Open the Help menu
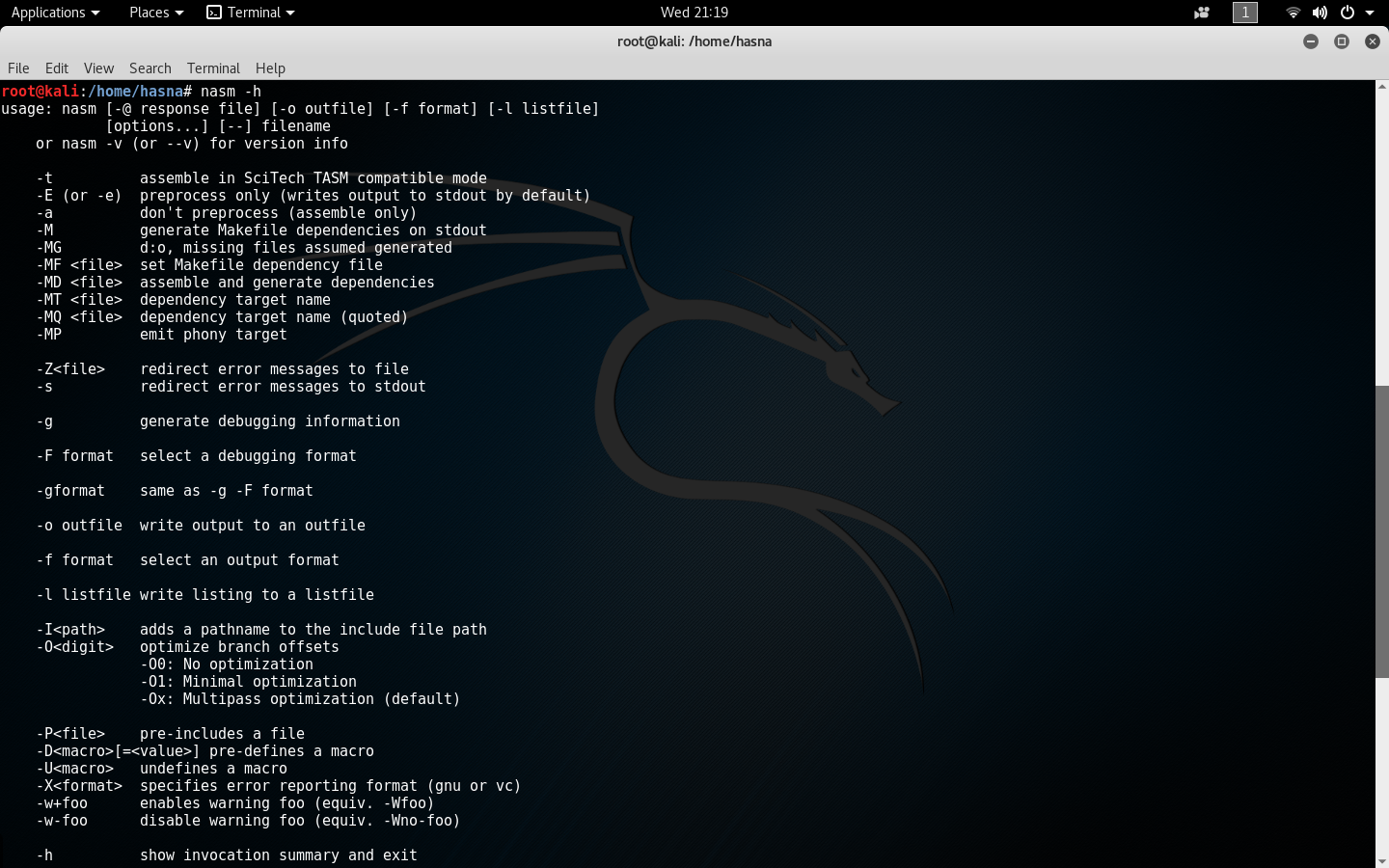 tap(270, 68)
